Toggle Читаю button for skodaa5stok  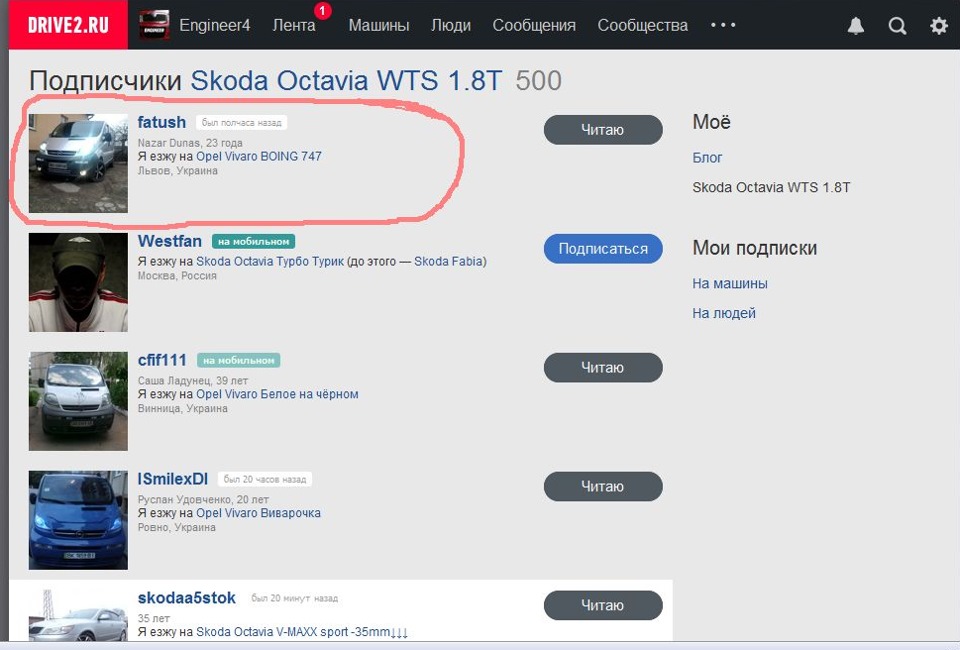(x=602, y=605)
